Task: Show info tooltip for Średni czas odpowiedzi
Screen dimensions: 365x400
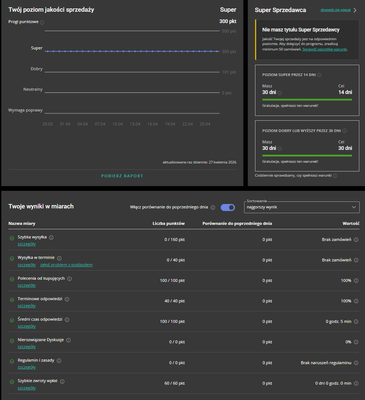Action: [x=67, y=319]
